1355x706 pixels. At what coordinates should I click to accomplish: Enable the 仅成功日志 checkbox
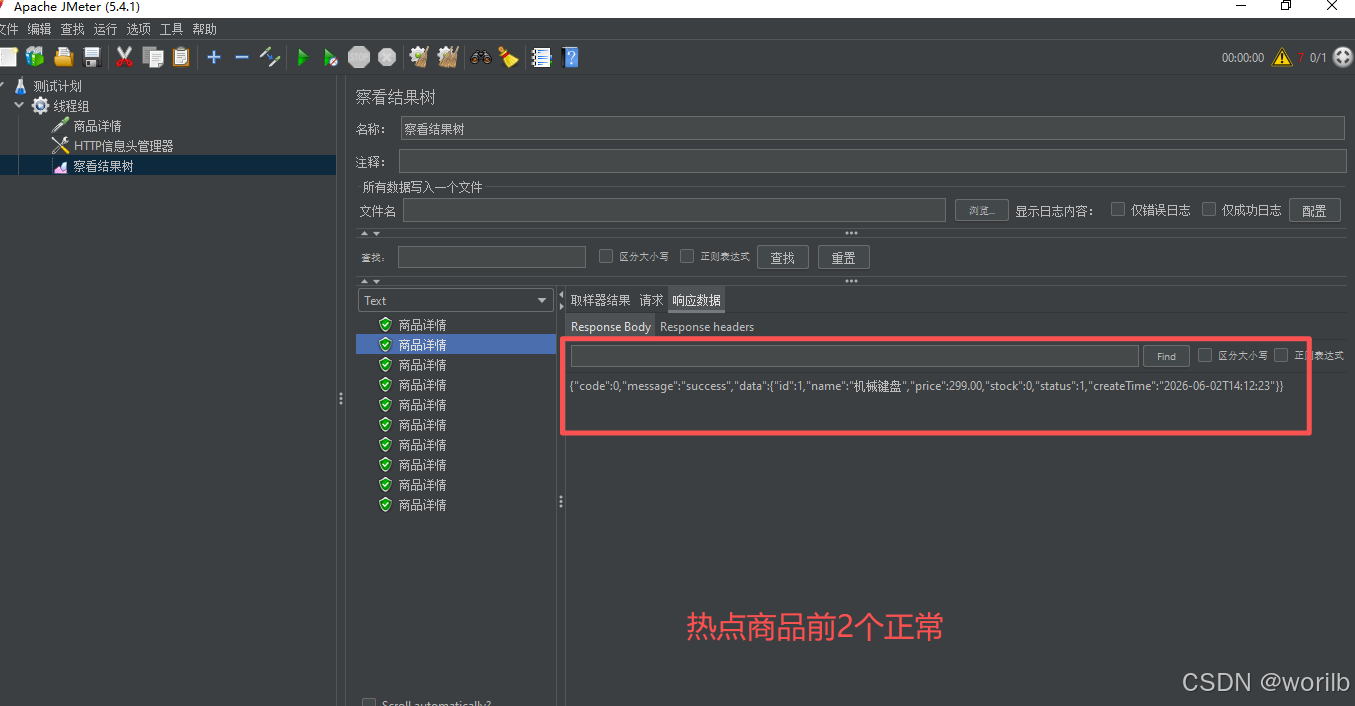coord(1209,209)
